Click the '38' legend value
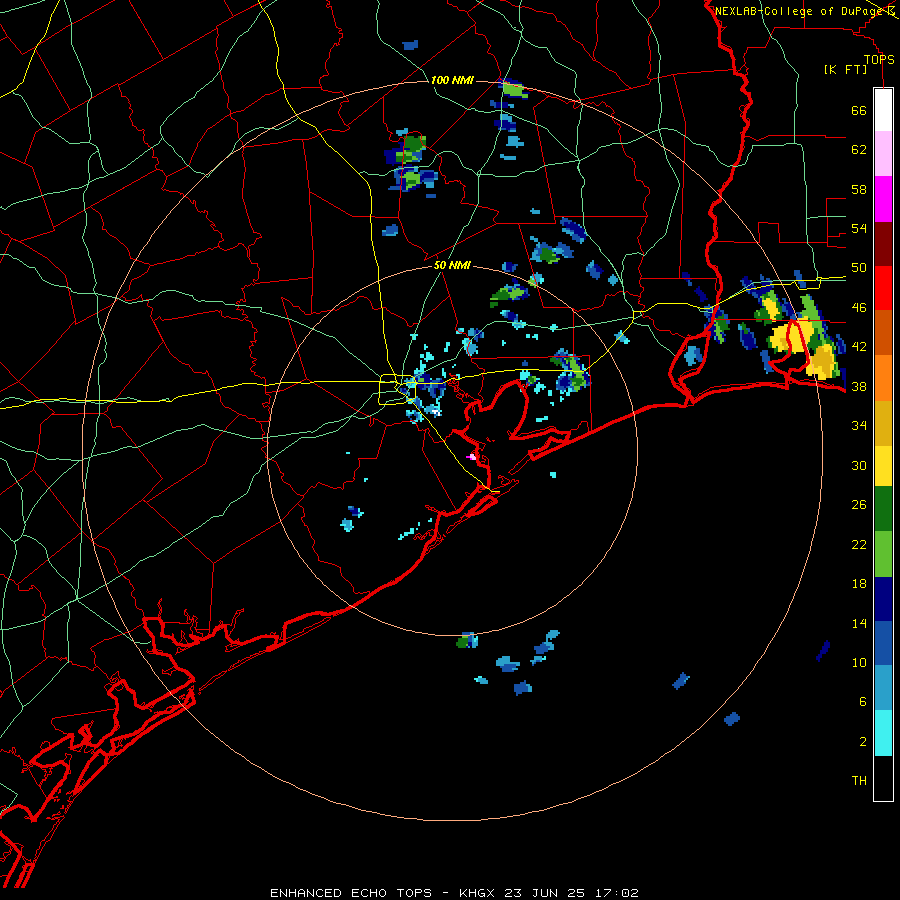 859,386
